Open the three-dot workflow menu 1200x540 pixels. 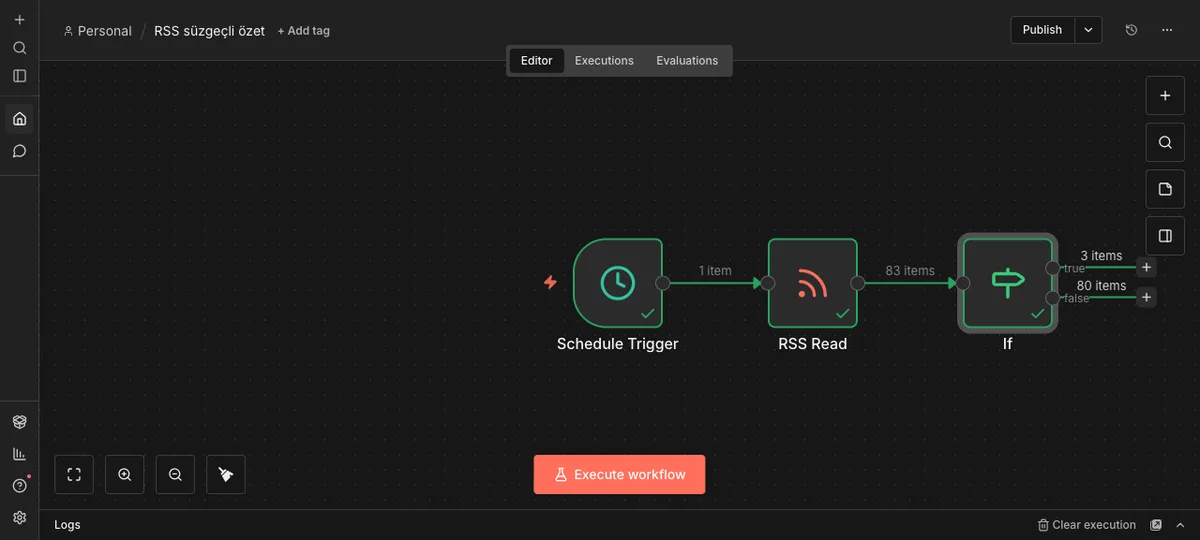(1167, 30)
